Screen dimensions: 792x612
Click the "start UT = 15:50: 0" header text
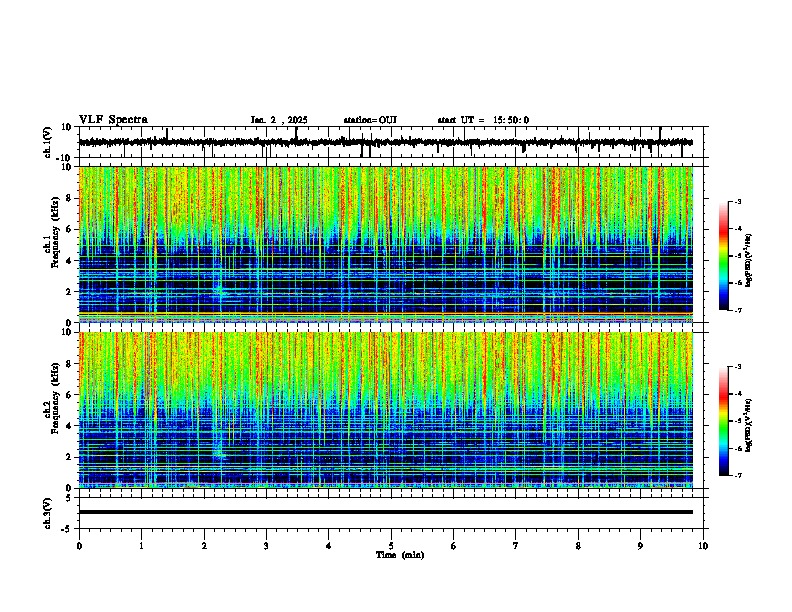(483, 120)
